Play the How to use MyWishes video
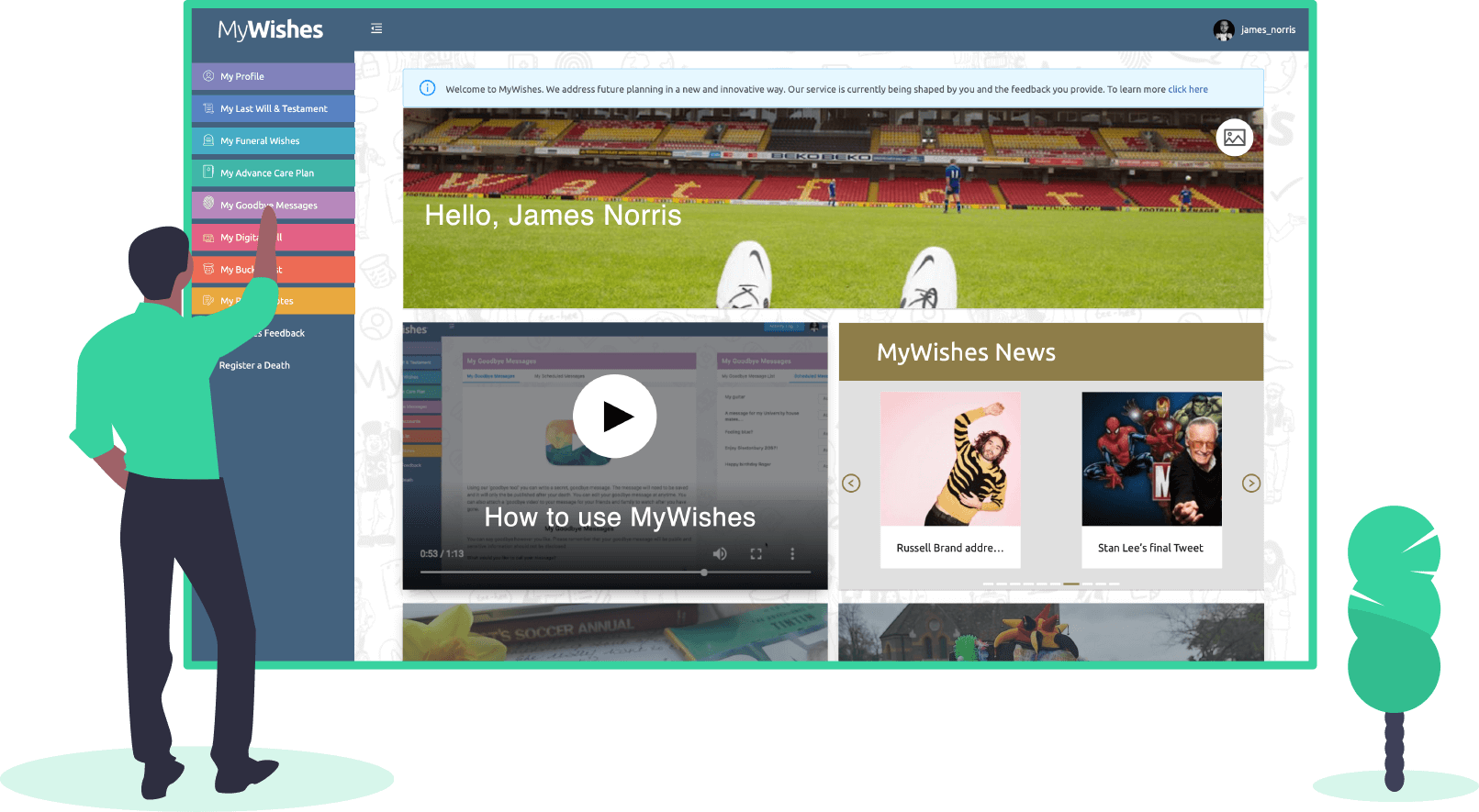1479x812 pixels. click(x=615, y=417)
